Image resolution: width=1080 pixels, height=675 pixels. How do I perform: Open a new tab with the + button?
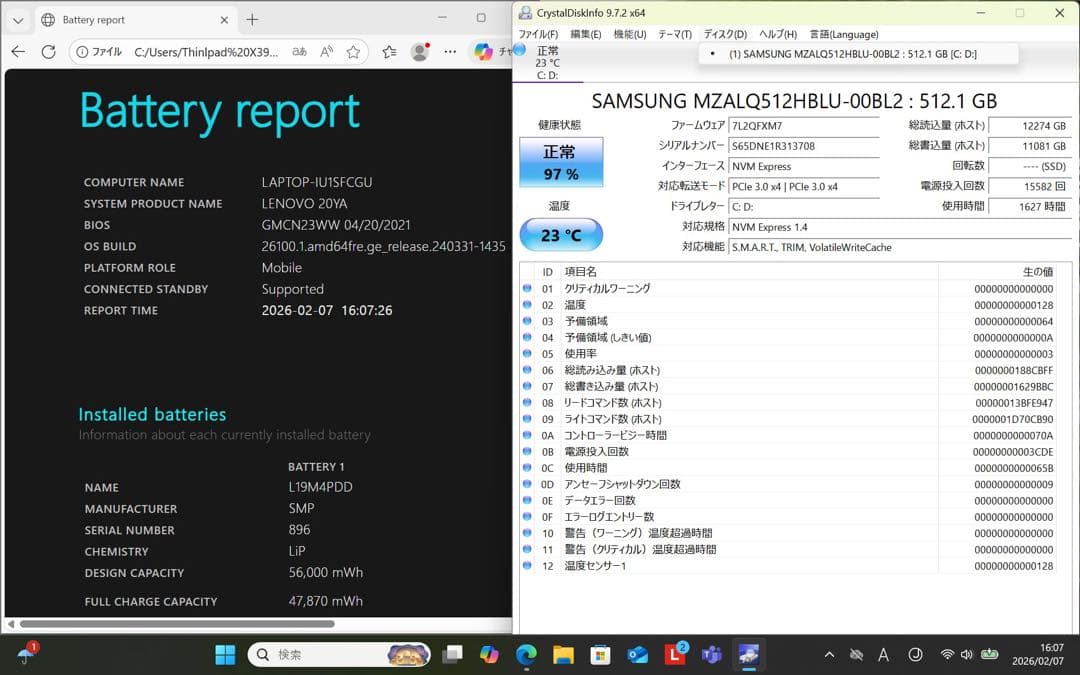[x=251, y=18]
